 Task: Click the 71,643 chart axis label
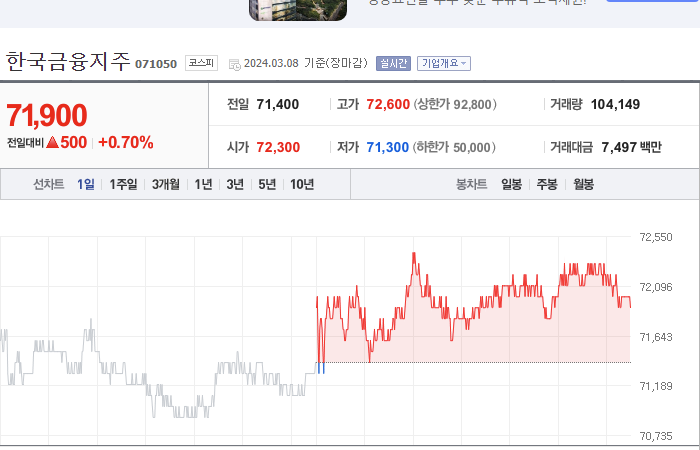click(656, 337)
